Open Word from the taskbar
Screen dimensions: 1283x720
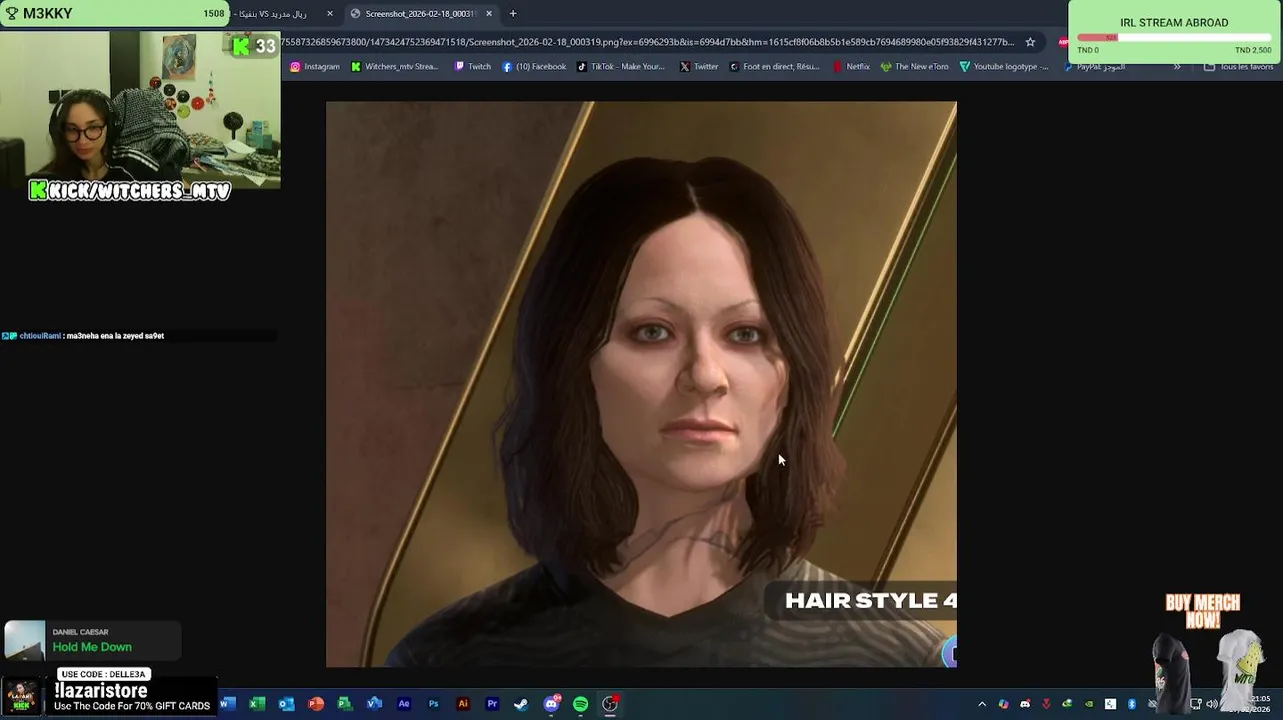point(228,704)
